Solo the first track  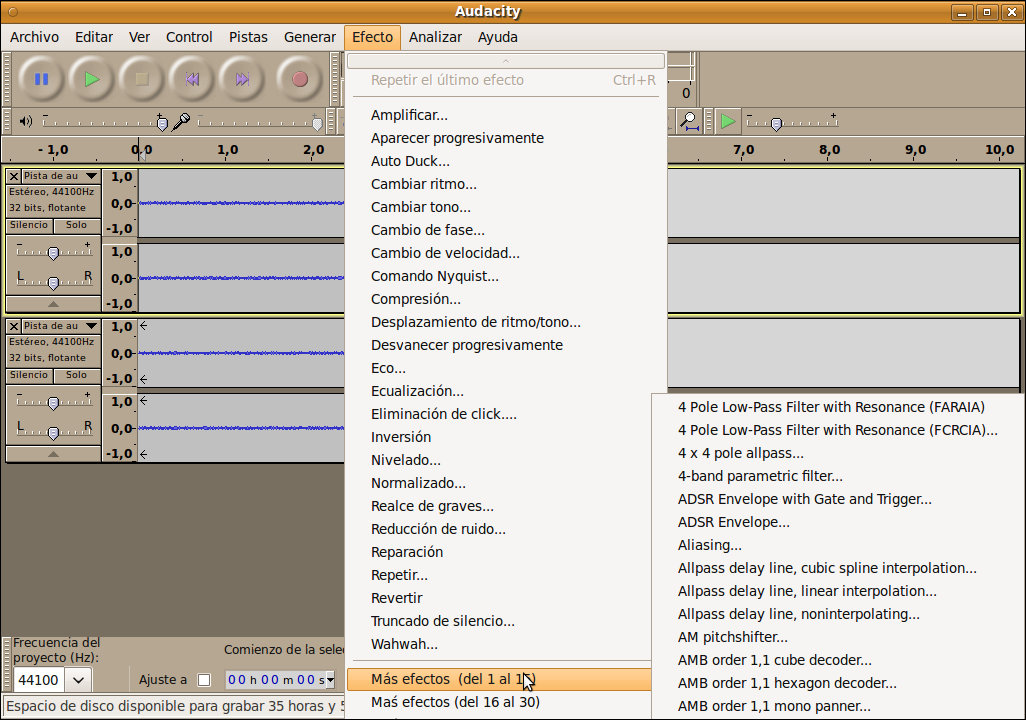tap(76, 225)
